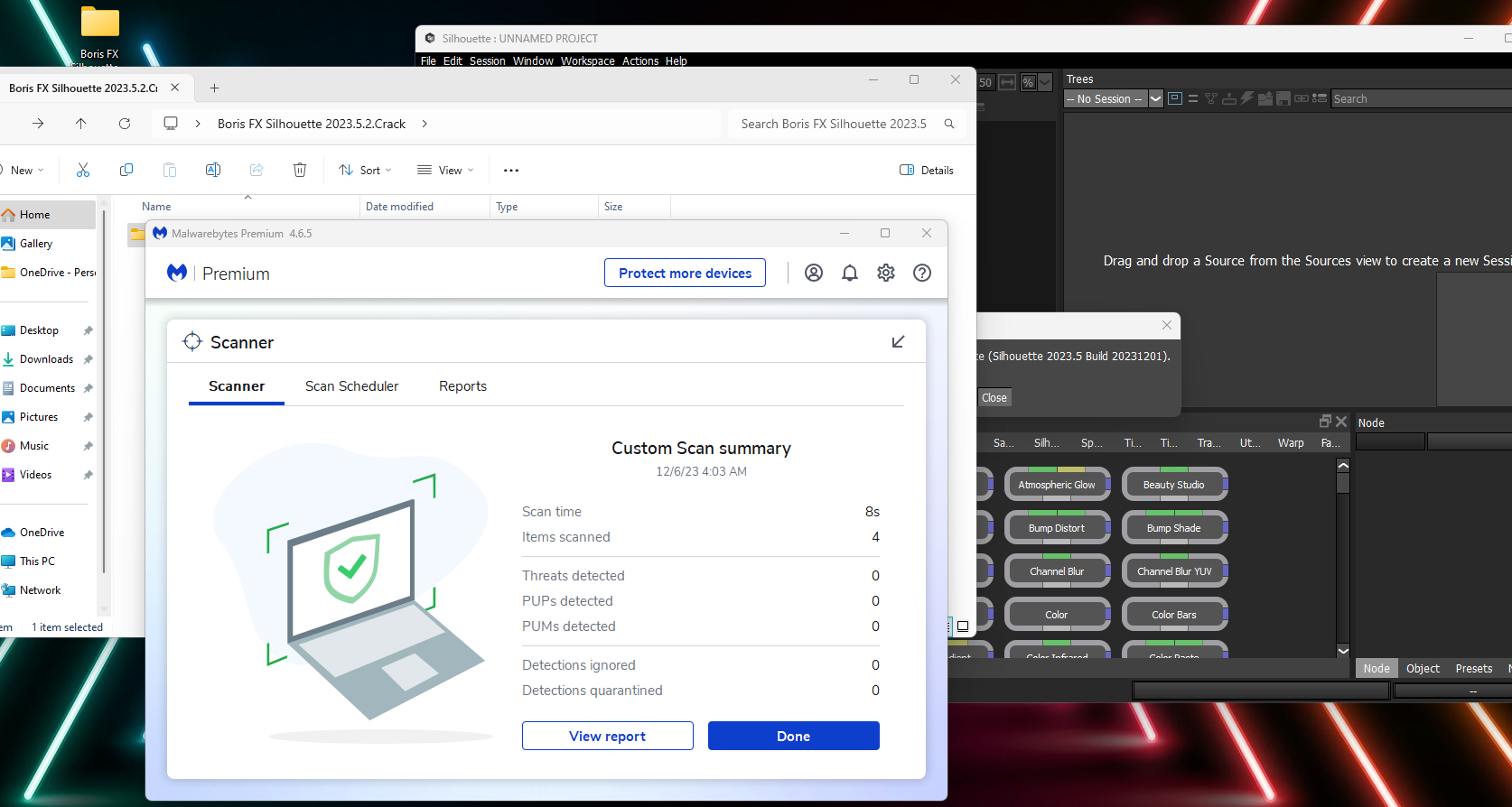1512x807 pixels.
Task: Click the This PC monitor icon in address bar
Action: [171, 124]
